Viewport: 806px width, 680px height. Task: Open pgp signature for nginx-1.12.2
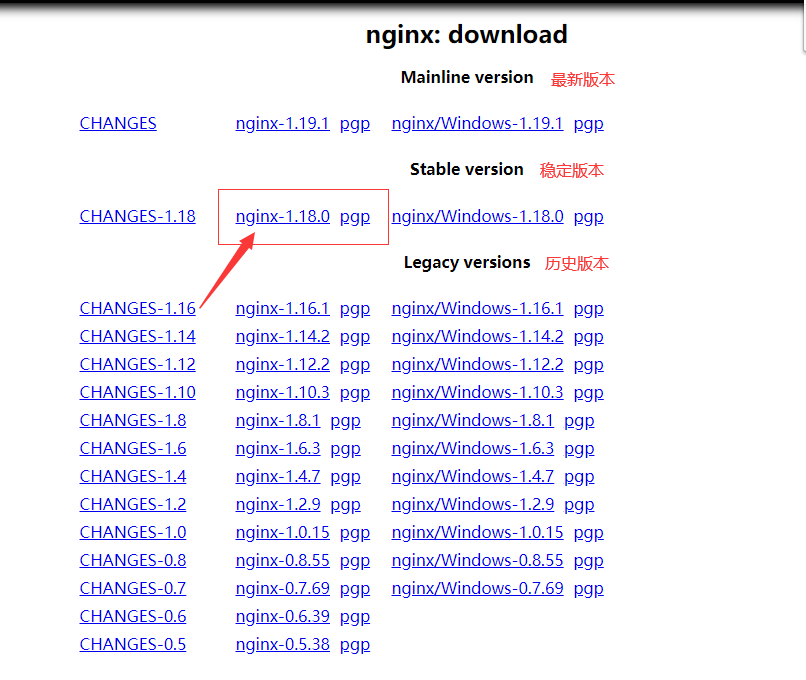[x=355, y=365]
